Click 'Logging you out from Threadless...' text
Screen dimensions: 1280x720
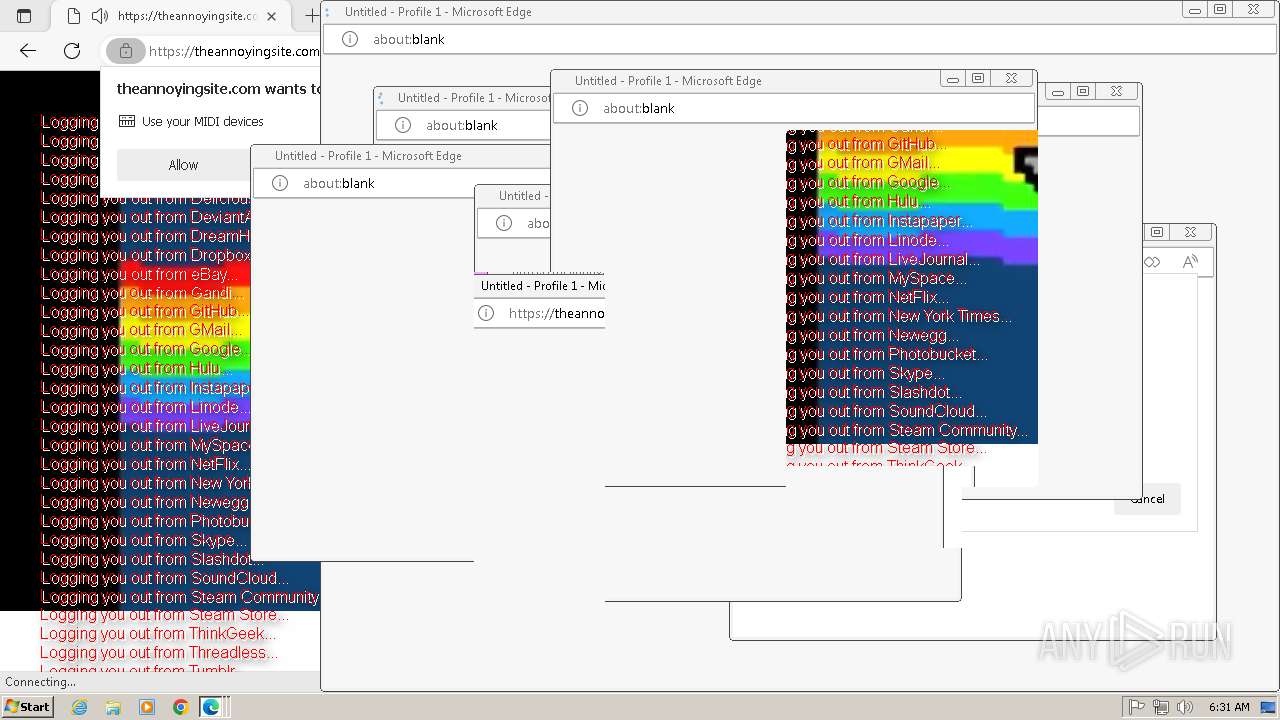click(x=159, y=653)
